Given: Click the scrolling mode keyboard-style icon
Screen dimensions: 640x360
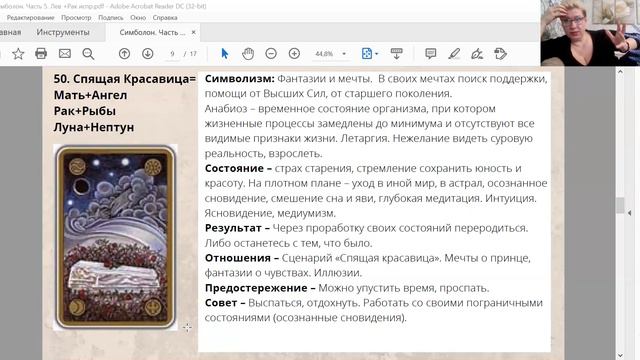Looking at the screenshot, I should [x=396, y=53].
